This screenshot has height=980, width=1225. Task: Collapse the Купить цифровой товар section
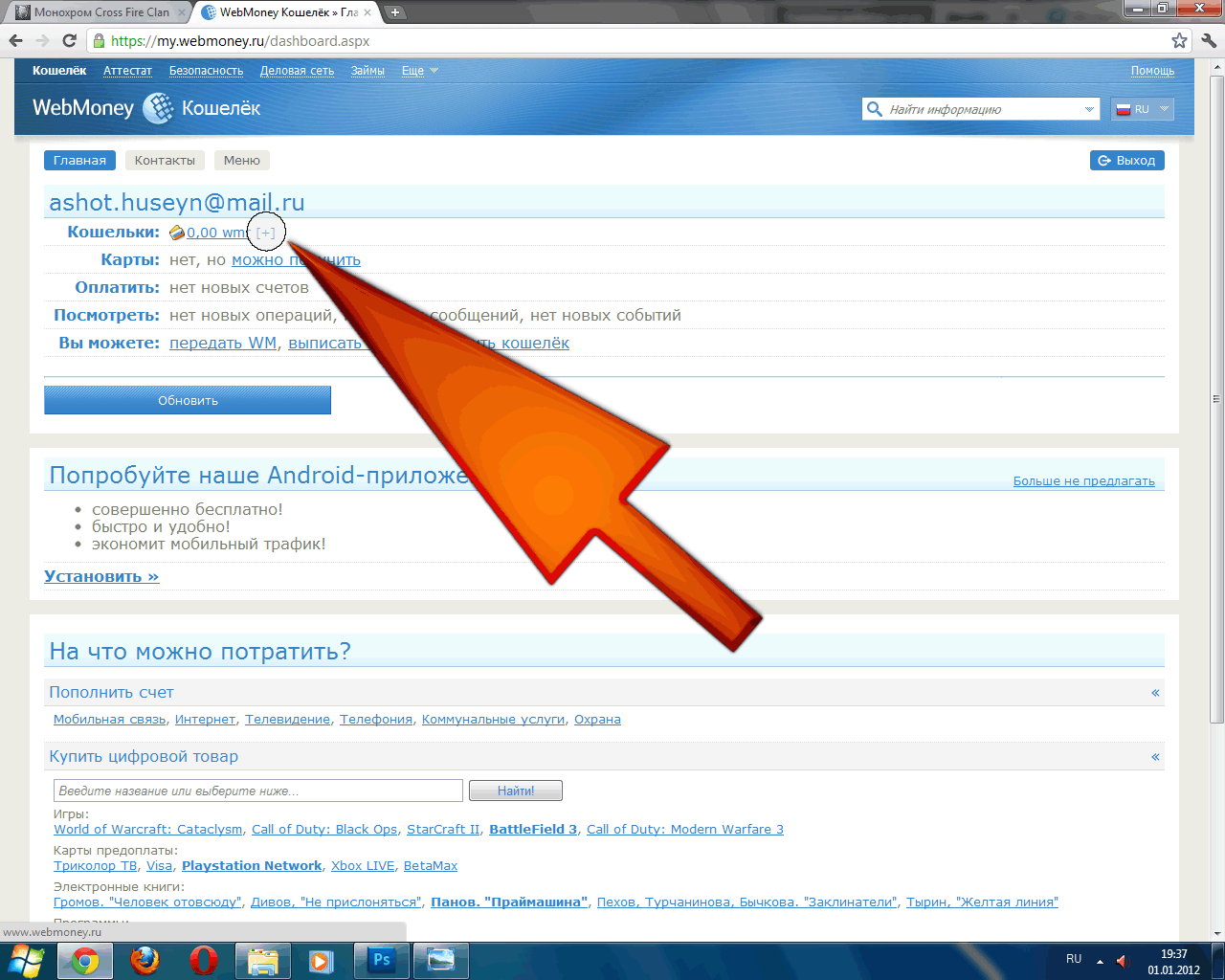[1155, 757]
